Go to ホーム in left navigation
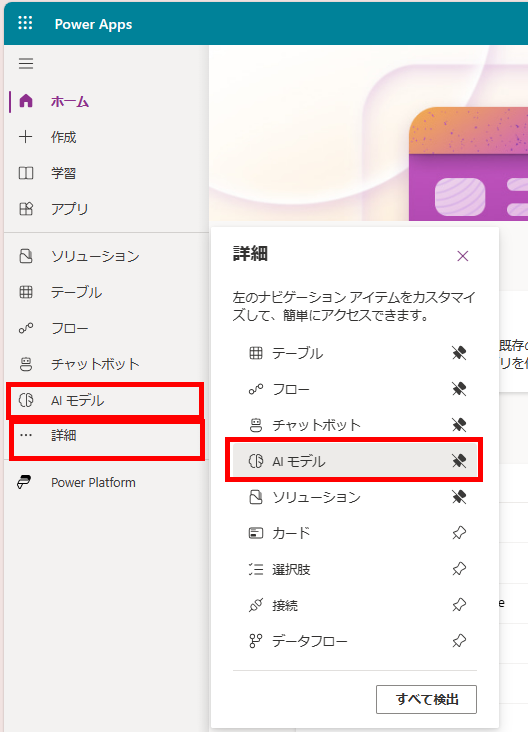This screenshot has height=732, width=528. tap(106, 101)
